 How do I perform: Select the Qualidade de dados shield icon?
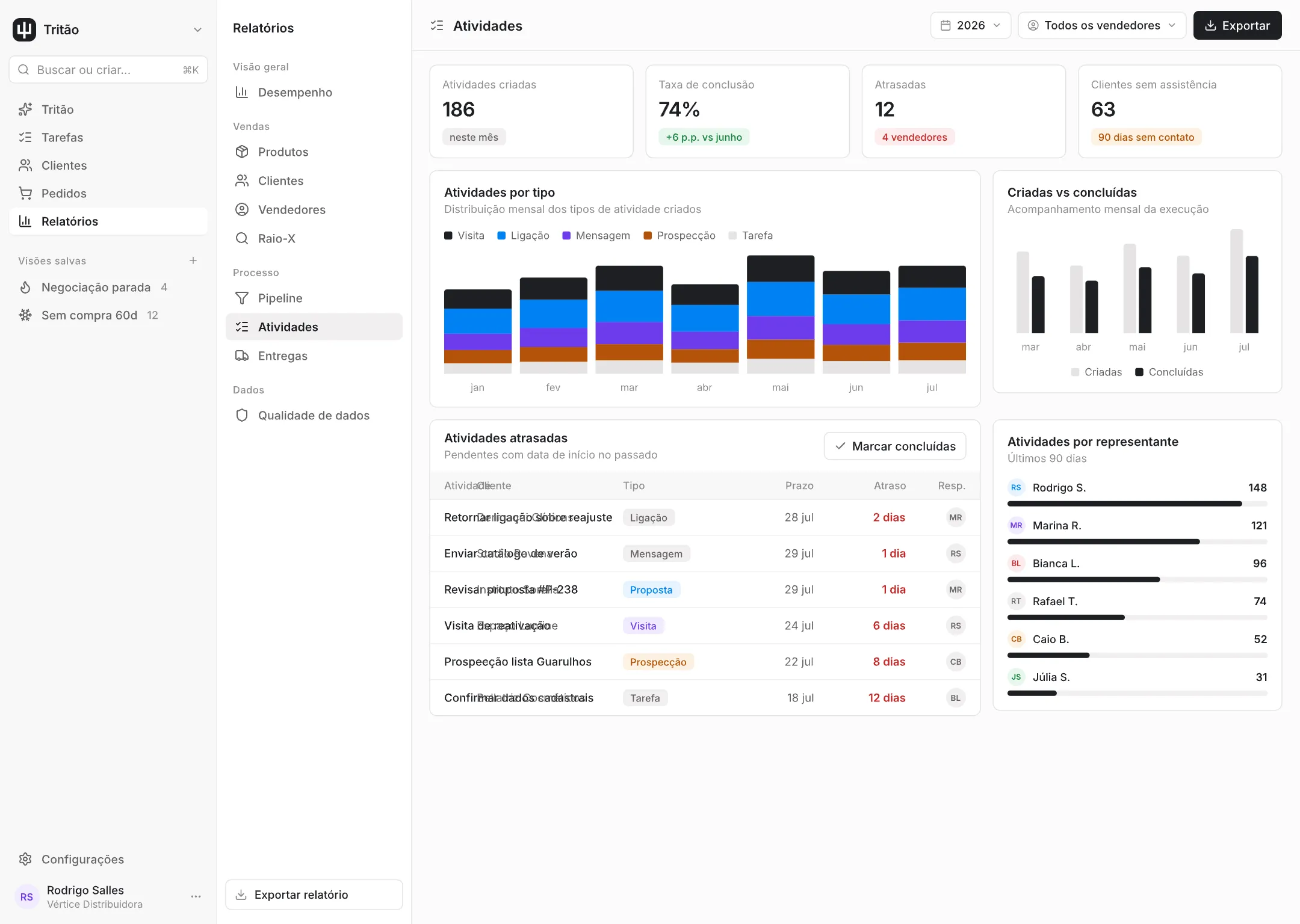(x=242, y=416)
